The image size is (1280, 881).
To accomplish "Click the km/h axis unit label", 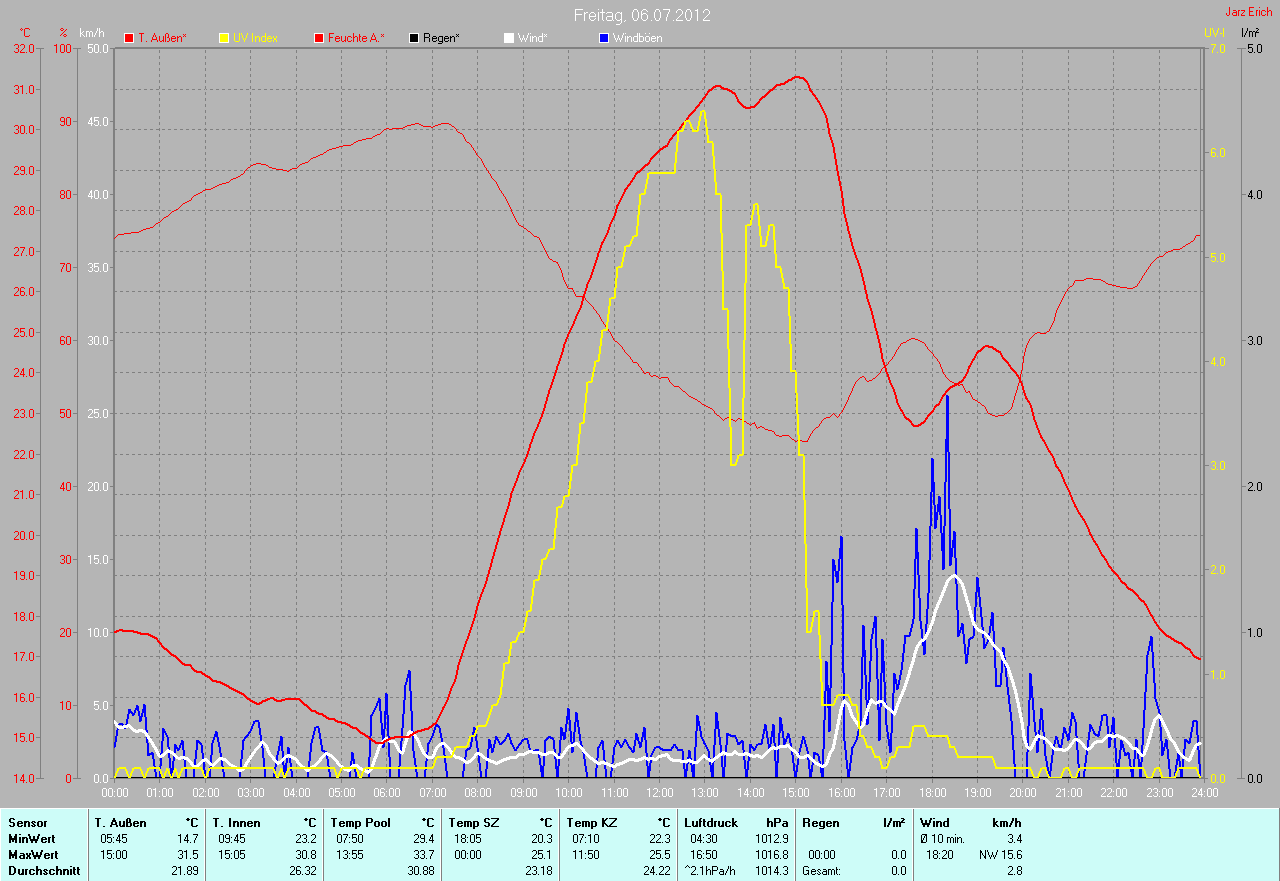I will [x=91, y=33].
